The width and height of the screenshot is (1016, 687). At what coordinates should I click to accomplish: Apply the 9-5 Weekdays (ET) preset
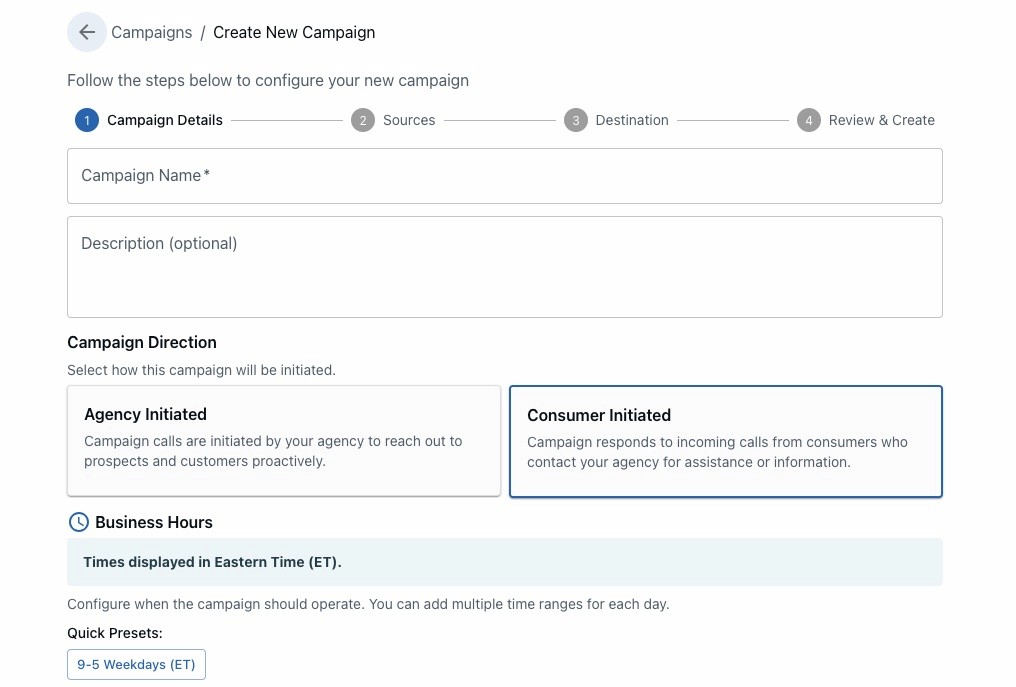coord(136,664)
